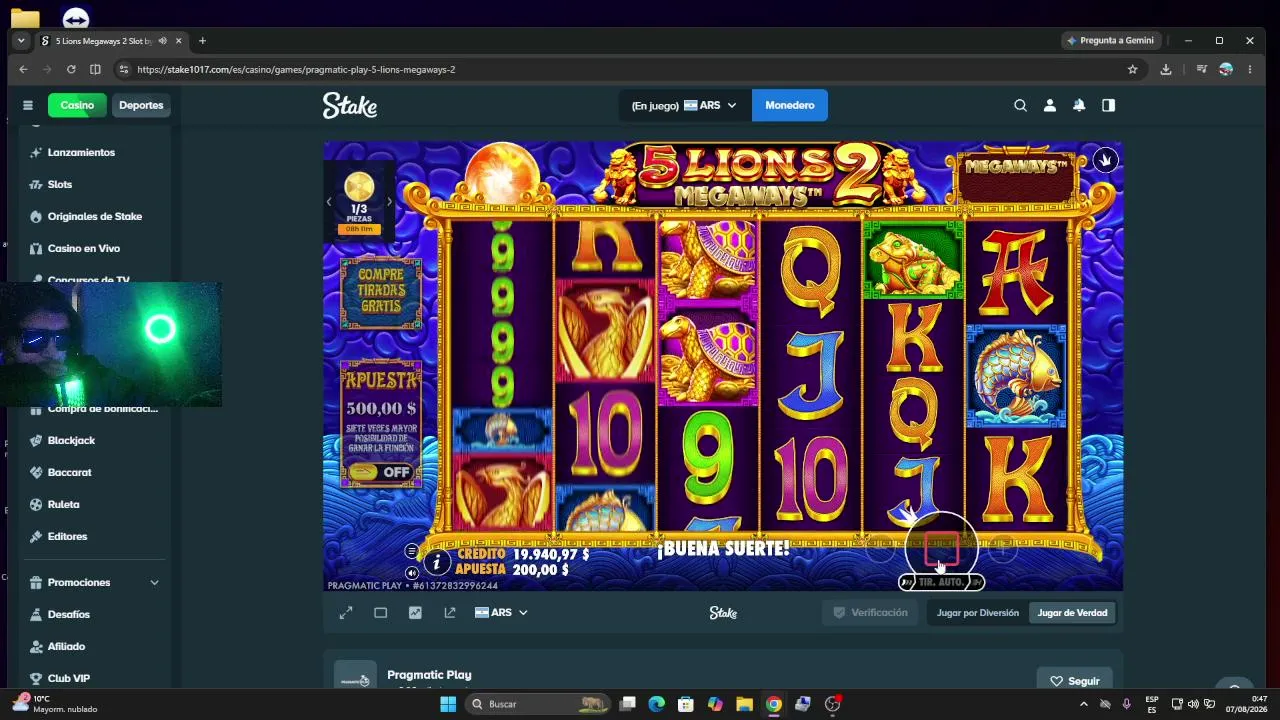Open Microsoft Edge from the taskbar
1280x720 pixels.
click(656, 704)
